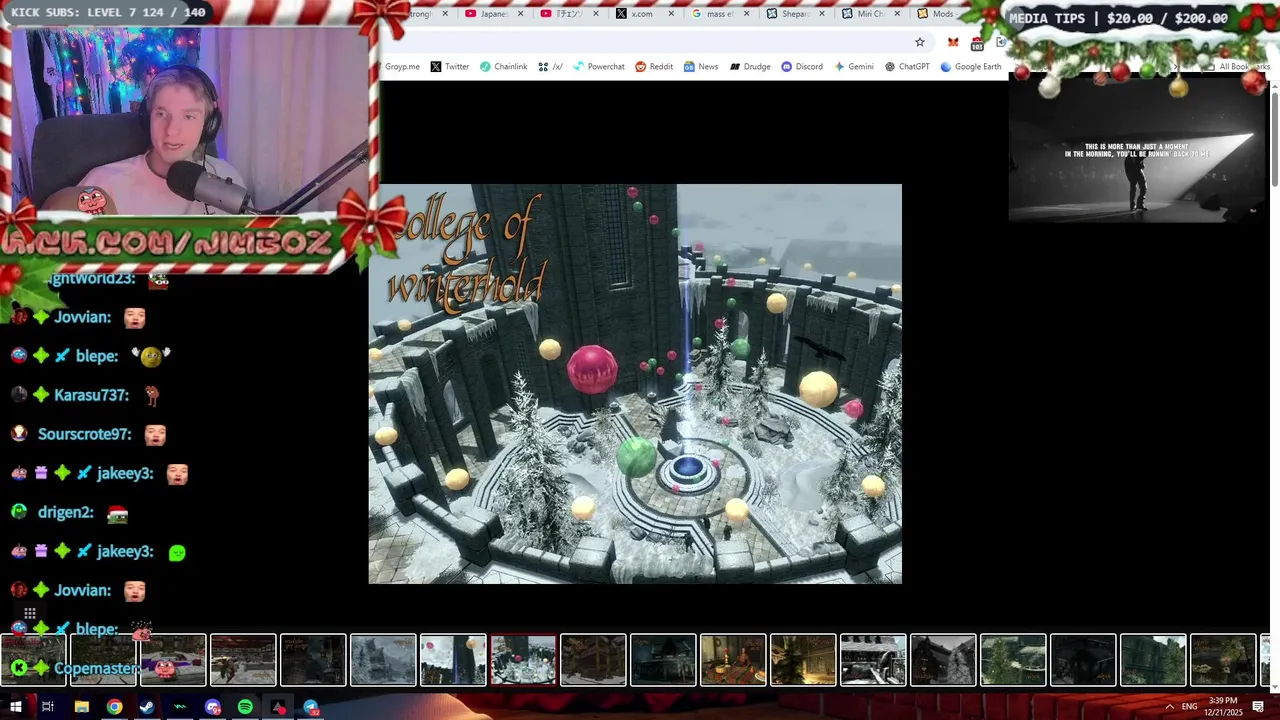
Task: Select the highlighted College of Winterhold thumbnail
Action: tap(523, 660)
